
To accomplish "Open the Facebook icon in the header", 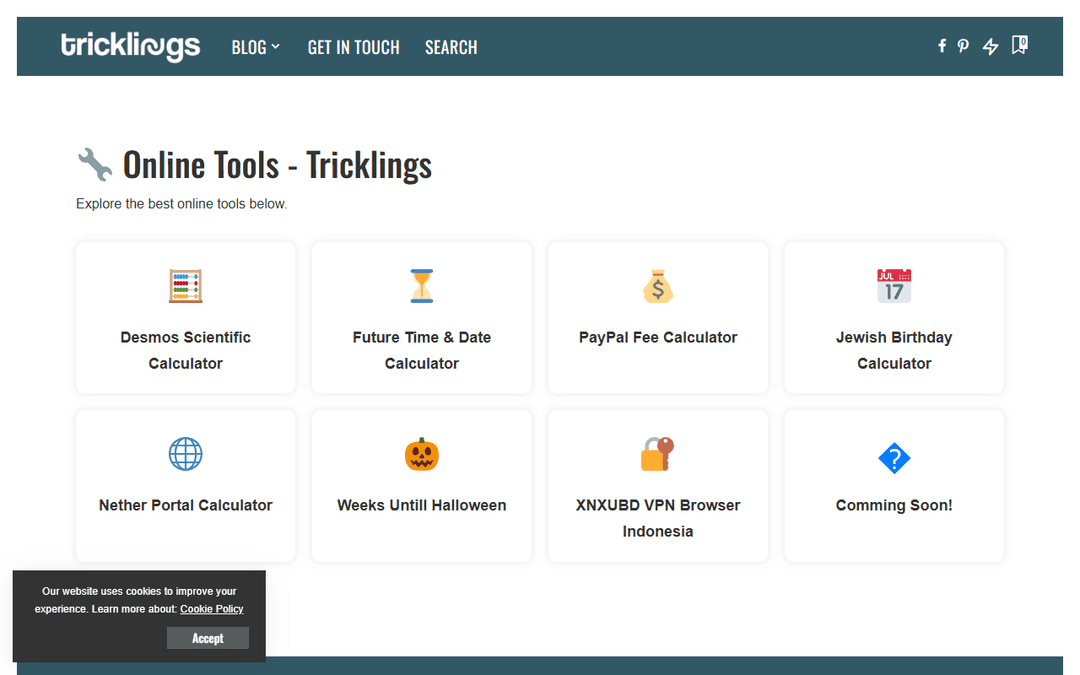I will (x=942, y=46).
